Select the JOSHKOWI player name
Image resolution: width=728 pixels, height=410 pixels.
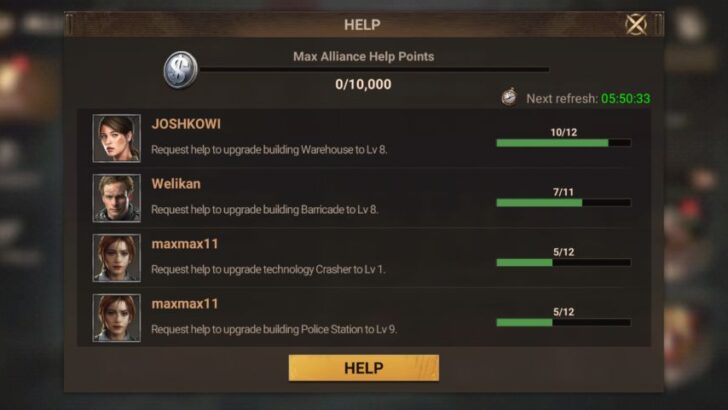point(186,124)
